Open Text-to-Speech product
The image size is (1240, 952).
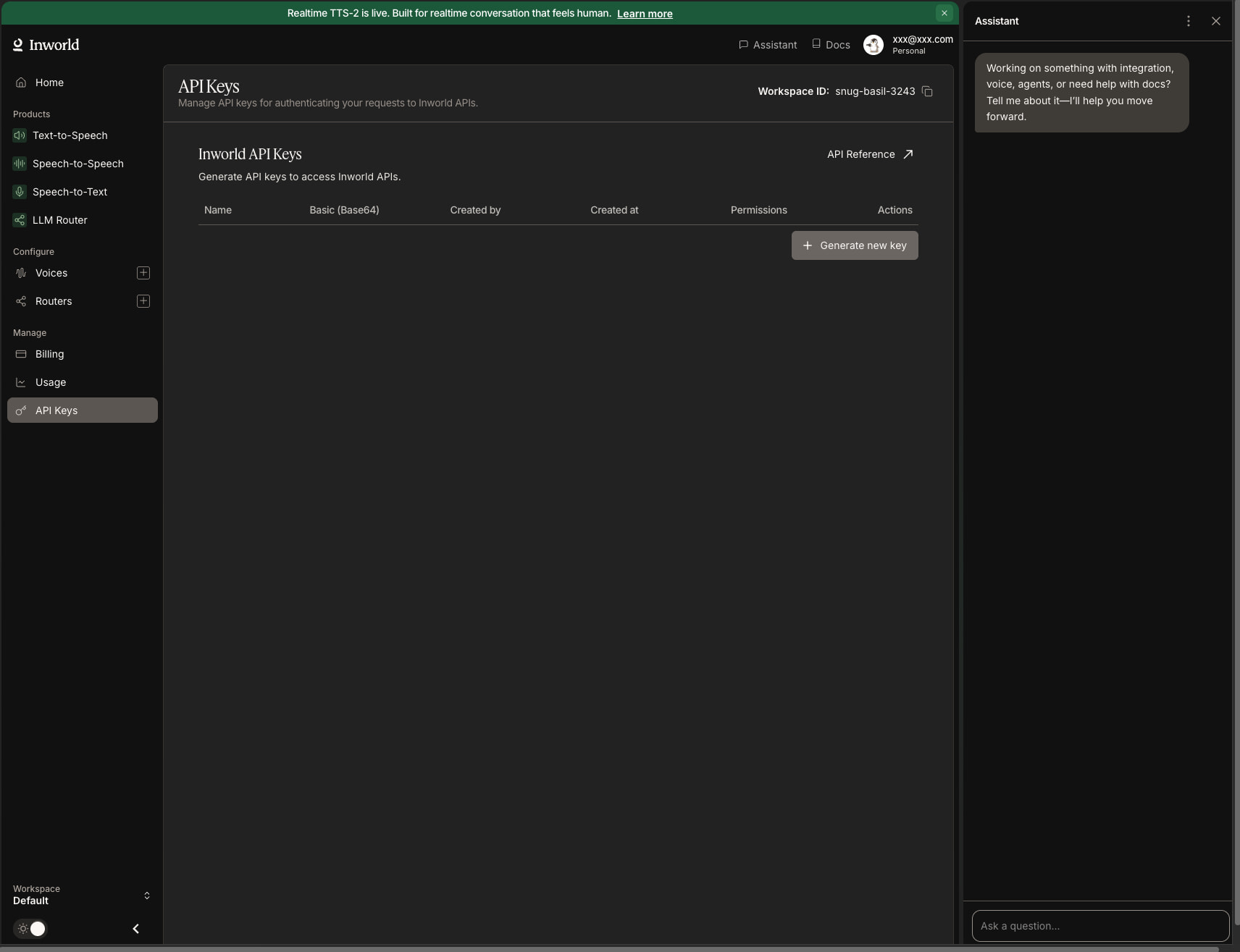click(83, 135)
